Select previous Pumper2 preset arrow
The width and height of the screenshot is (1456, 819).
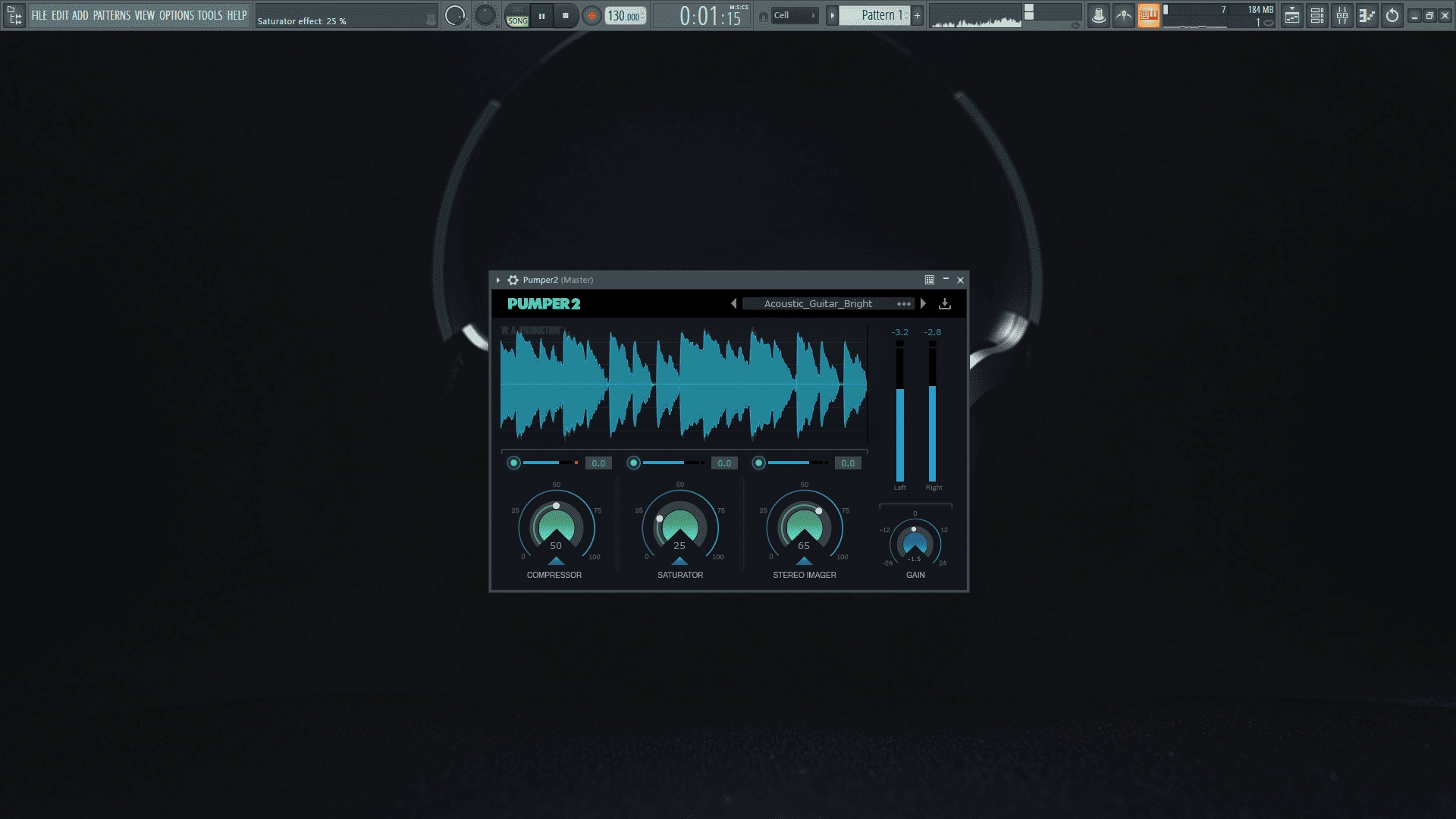(x=733, y=303)
